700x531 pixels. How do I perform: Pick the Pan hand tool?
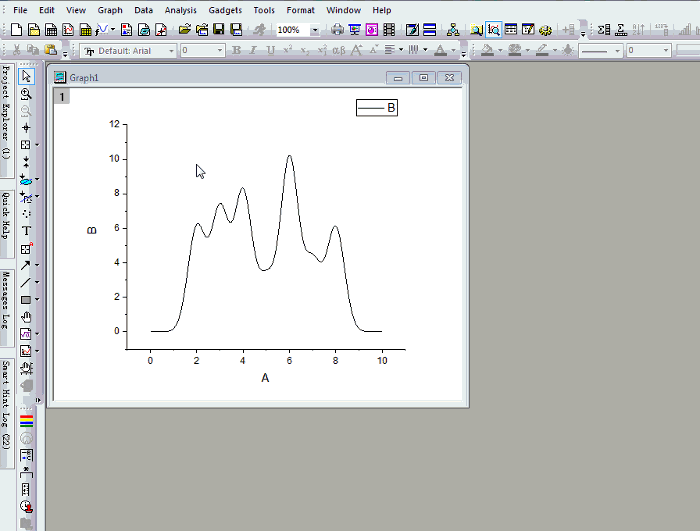tap(26, 317)
